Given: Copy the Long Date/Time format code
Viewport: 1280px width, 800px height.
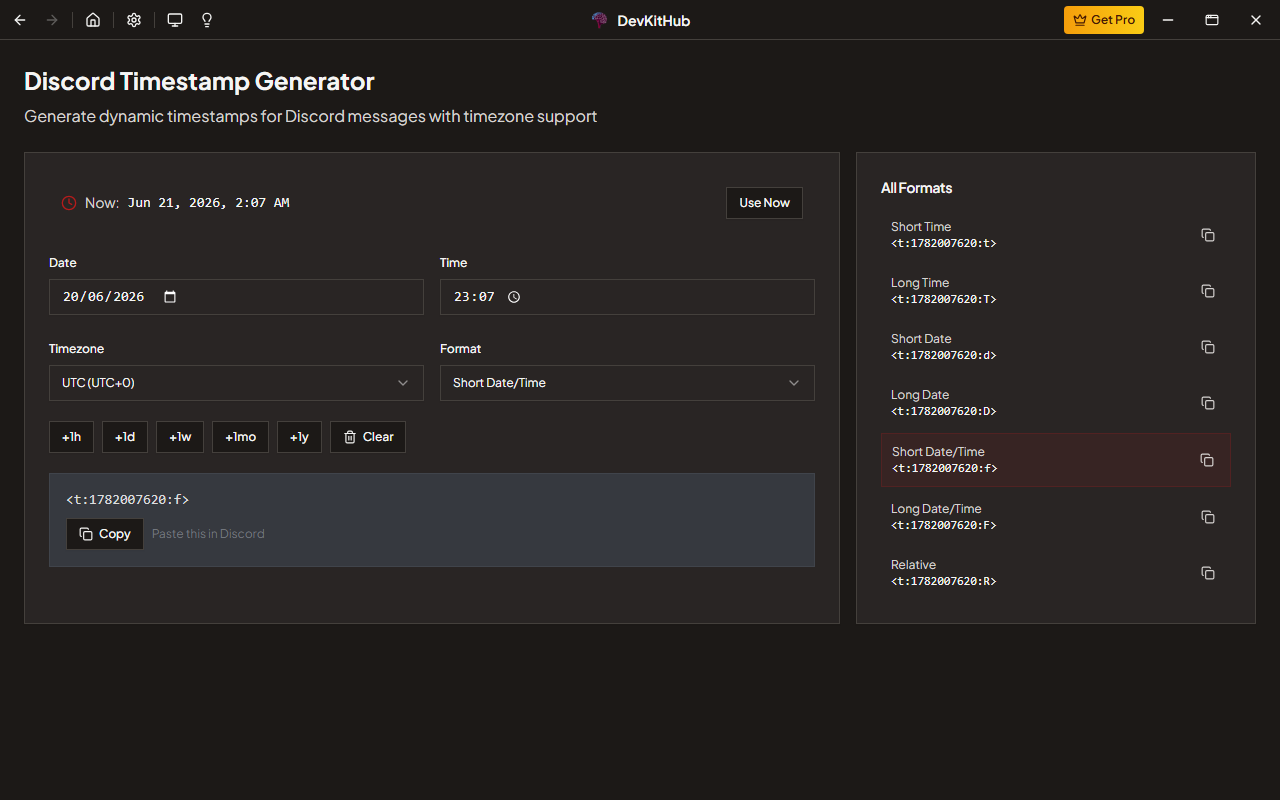Looking at the screenshot, I should [1207, 517].
